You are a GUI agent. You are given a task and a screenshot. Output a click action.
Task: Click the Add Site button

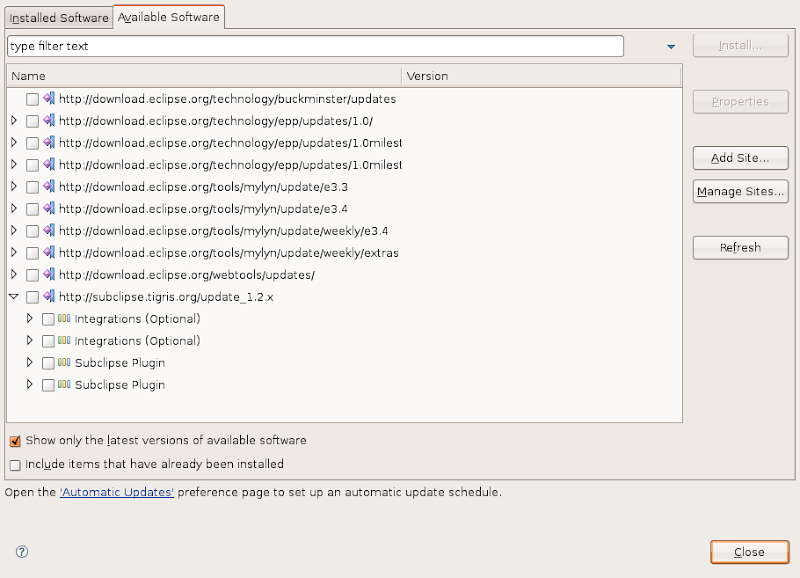[740, 158]
